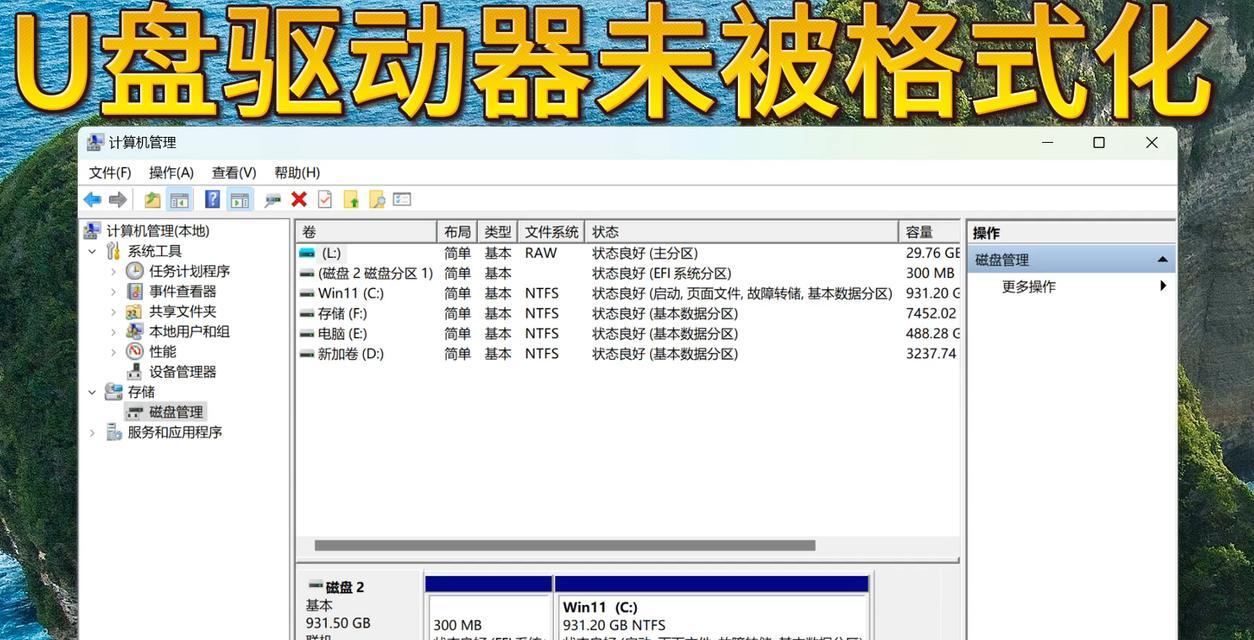1254x640 pixels.
Task: Open the 查看(V) menu
Action: (x=234, y=172)
